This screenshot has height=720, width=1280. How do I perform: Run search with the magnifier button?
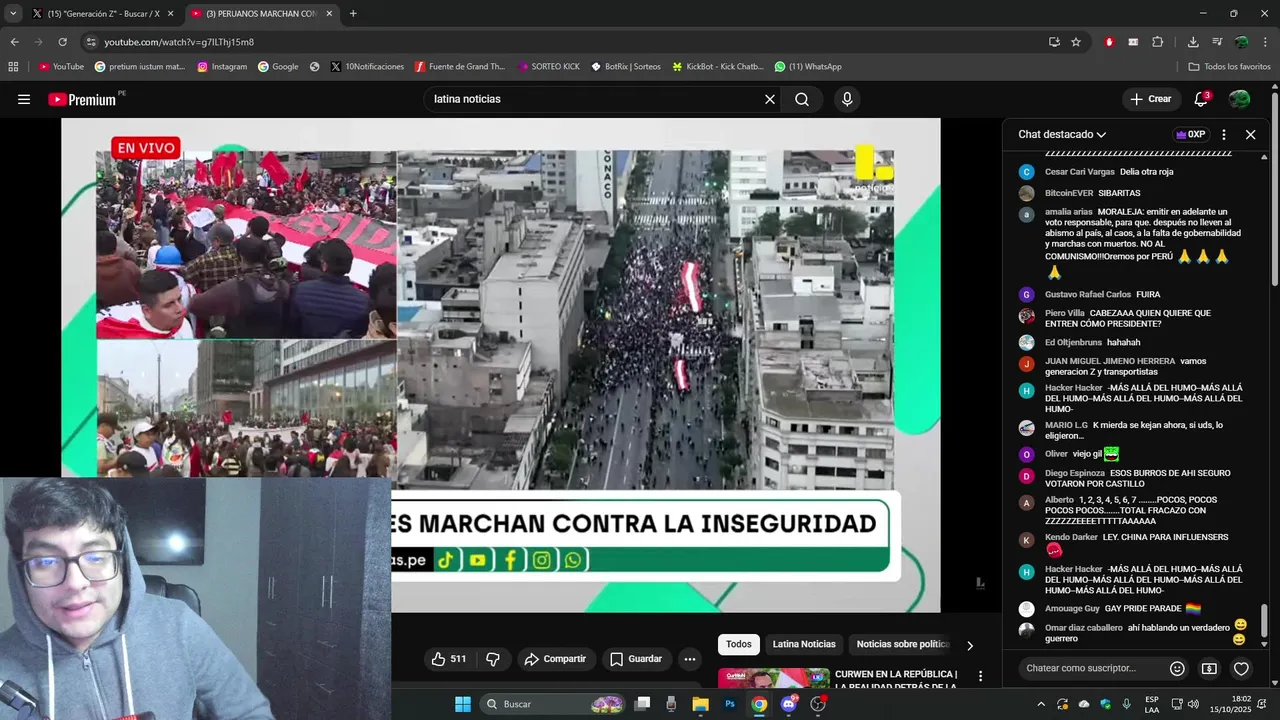click(802, 99)
